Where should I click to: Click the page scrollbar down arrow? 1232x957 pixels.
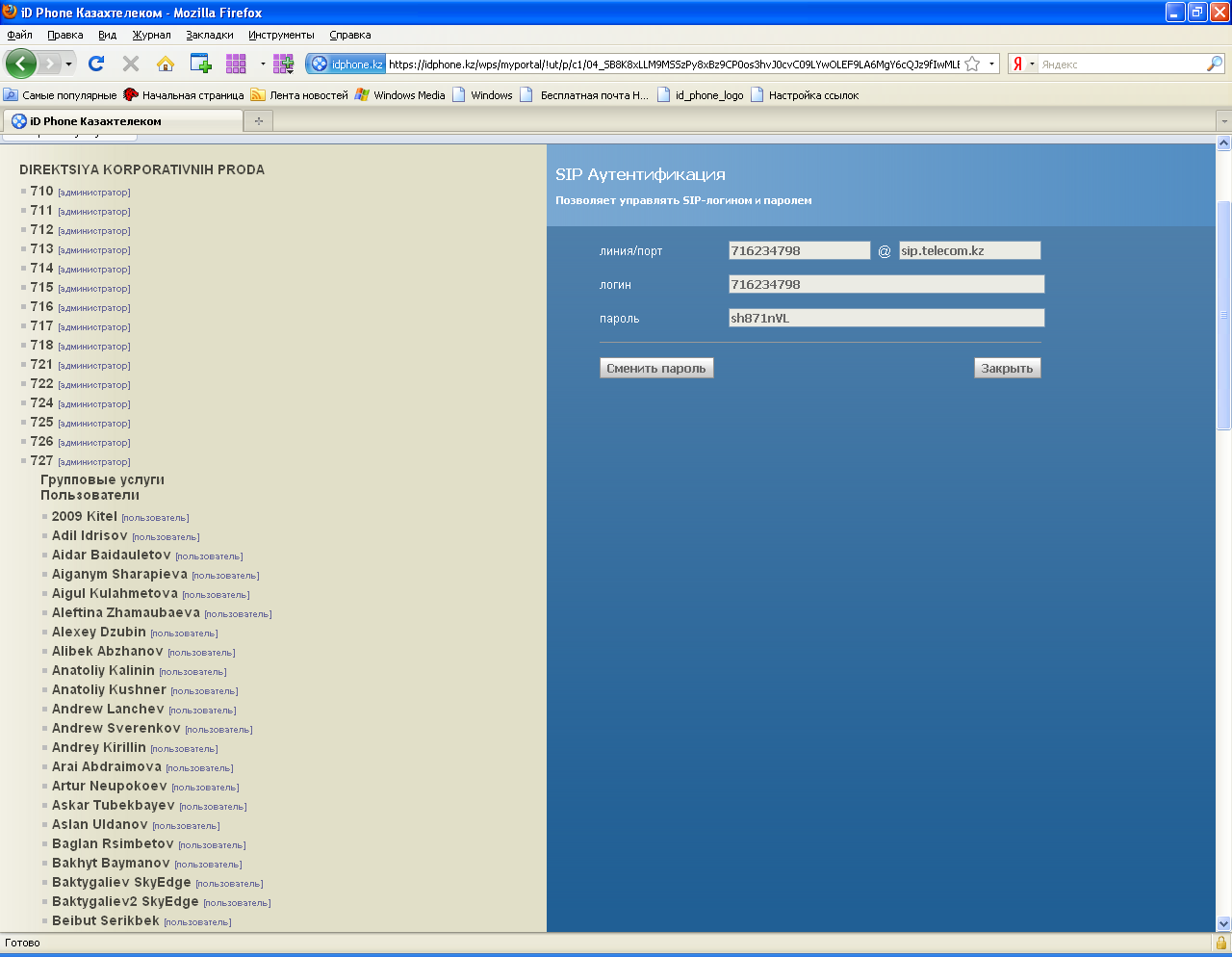click(x=1224, y=923)
